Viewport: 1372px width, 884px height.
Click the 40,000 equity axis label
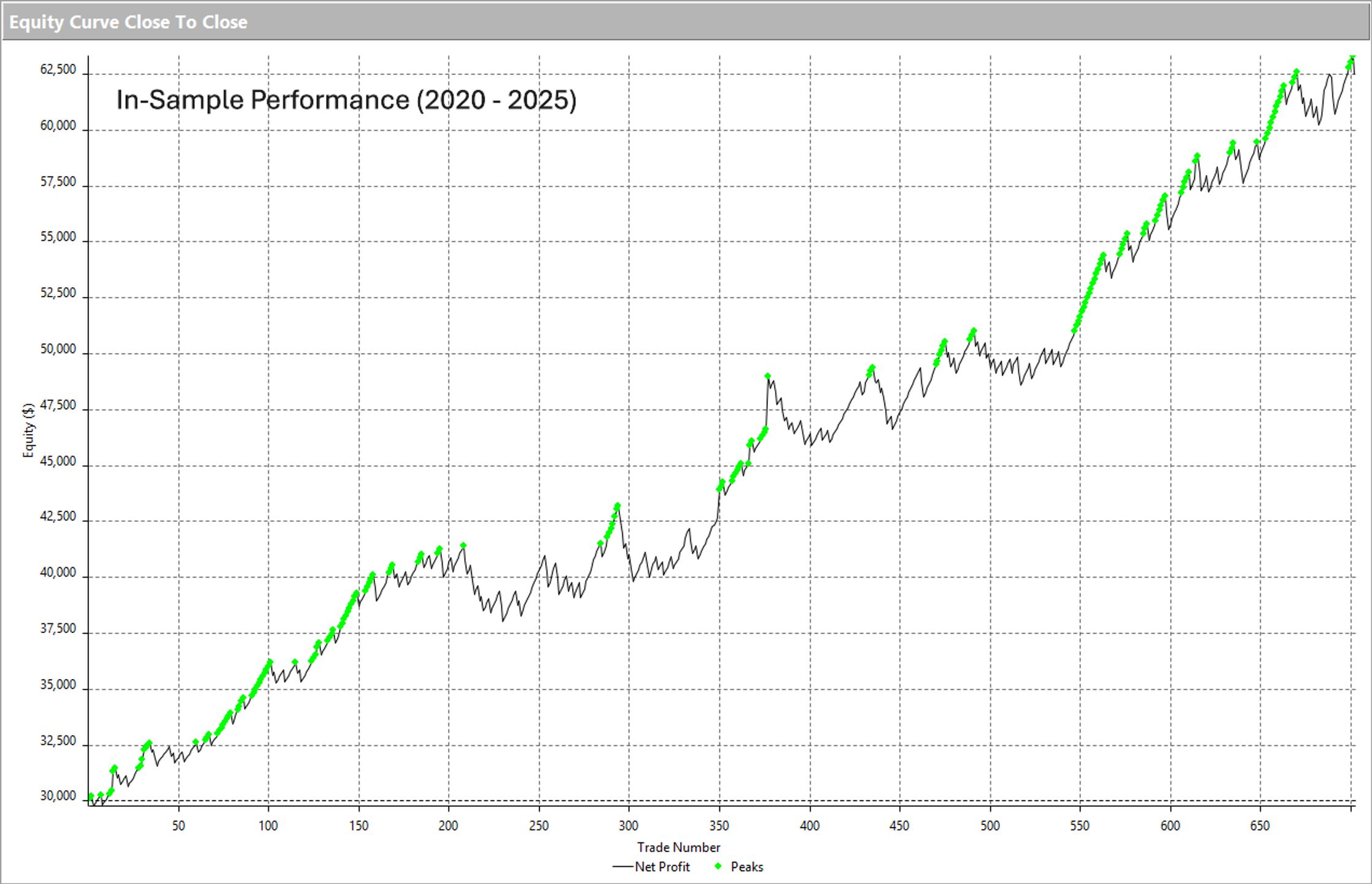(x=58, y=573)
